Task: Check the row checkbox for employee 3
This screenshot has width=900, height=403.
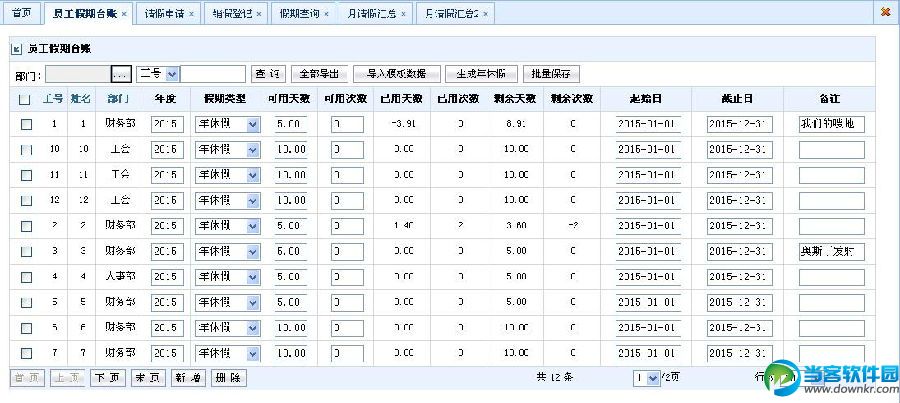Action: pyautogui.click(x=26, y=251)
